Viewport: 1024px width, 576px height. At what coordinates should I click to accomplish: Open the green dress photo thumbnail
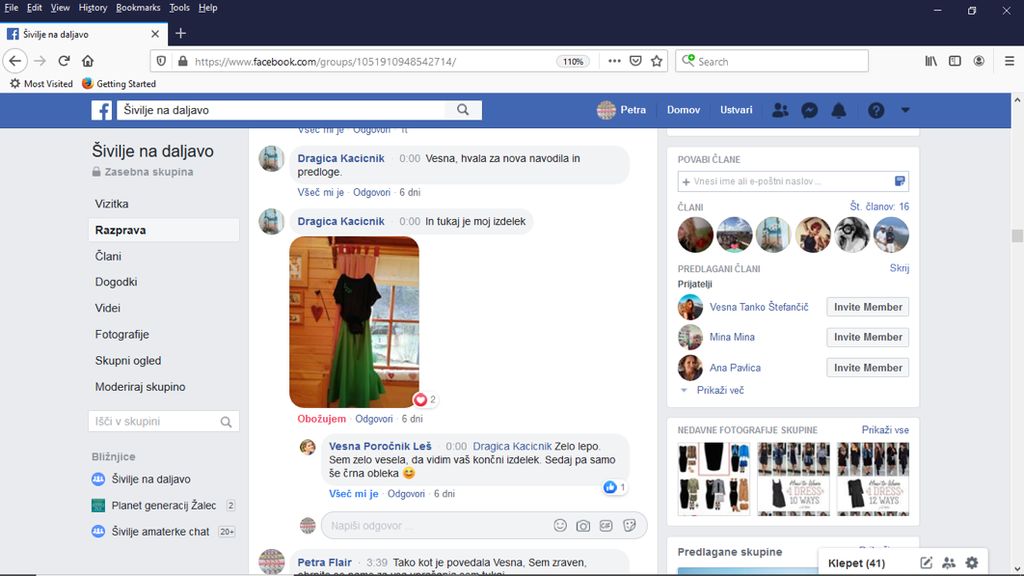[354, 321]
